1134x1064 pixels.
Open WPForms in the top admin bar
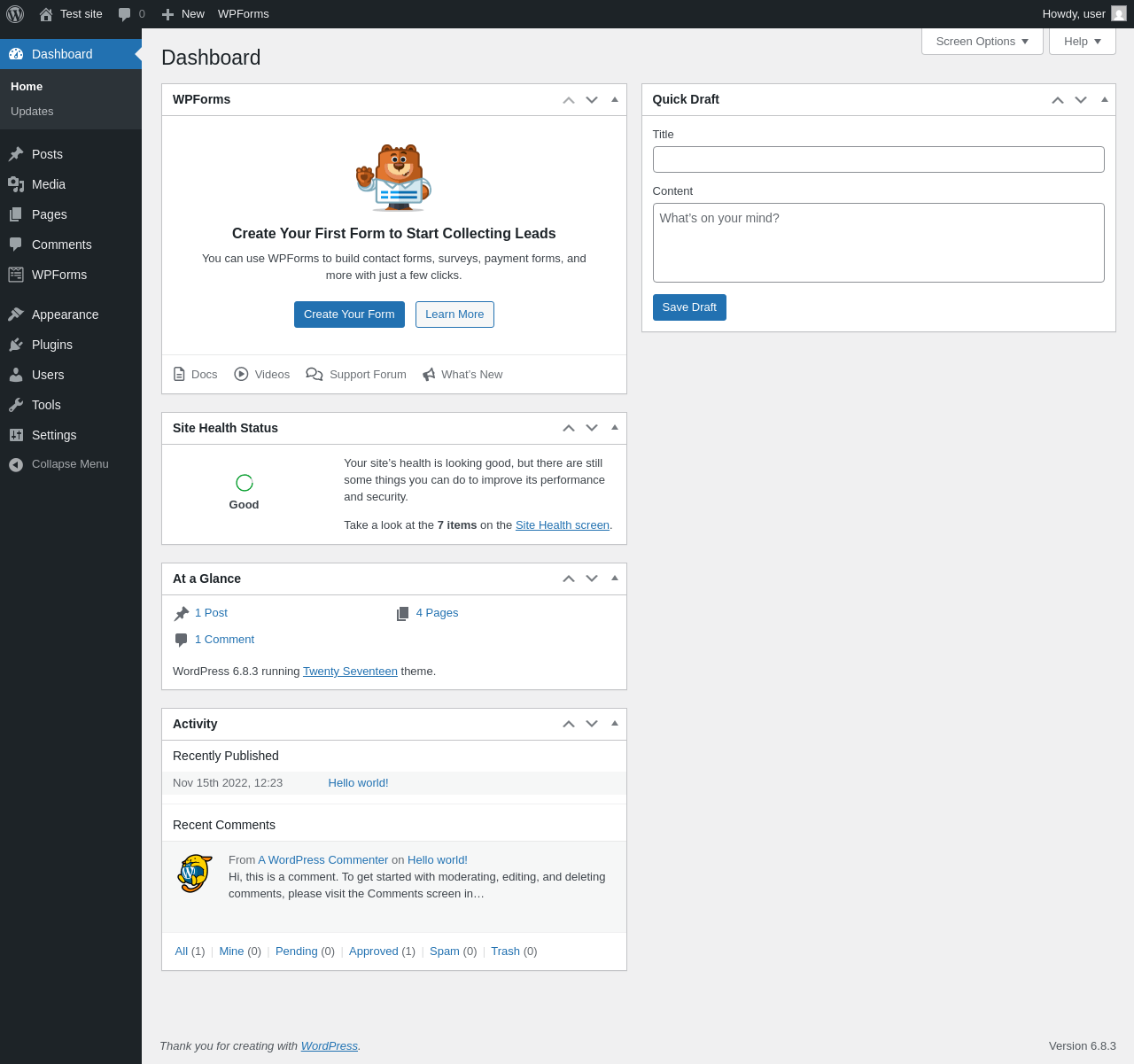(244, 14)
